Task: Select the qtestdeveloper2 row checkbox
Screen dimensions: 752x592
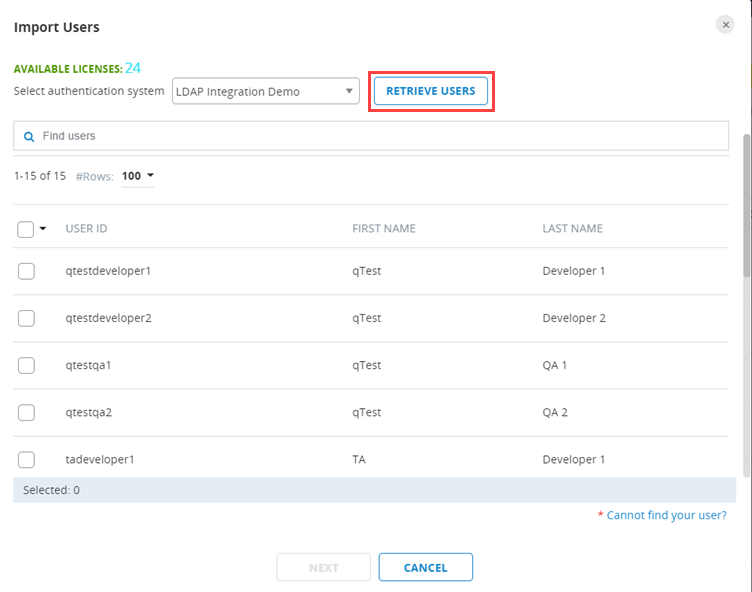Action: pos(26,318)
